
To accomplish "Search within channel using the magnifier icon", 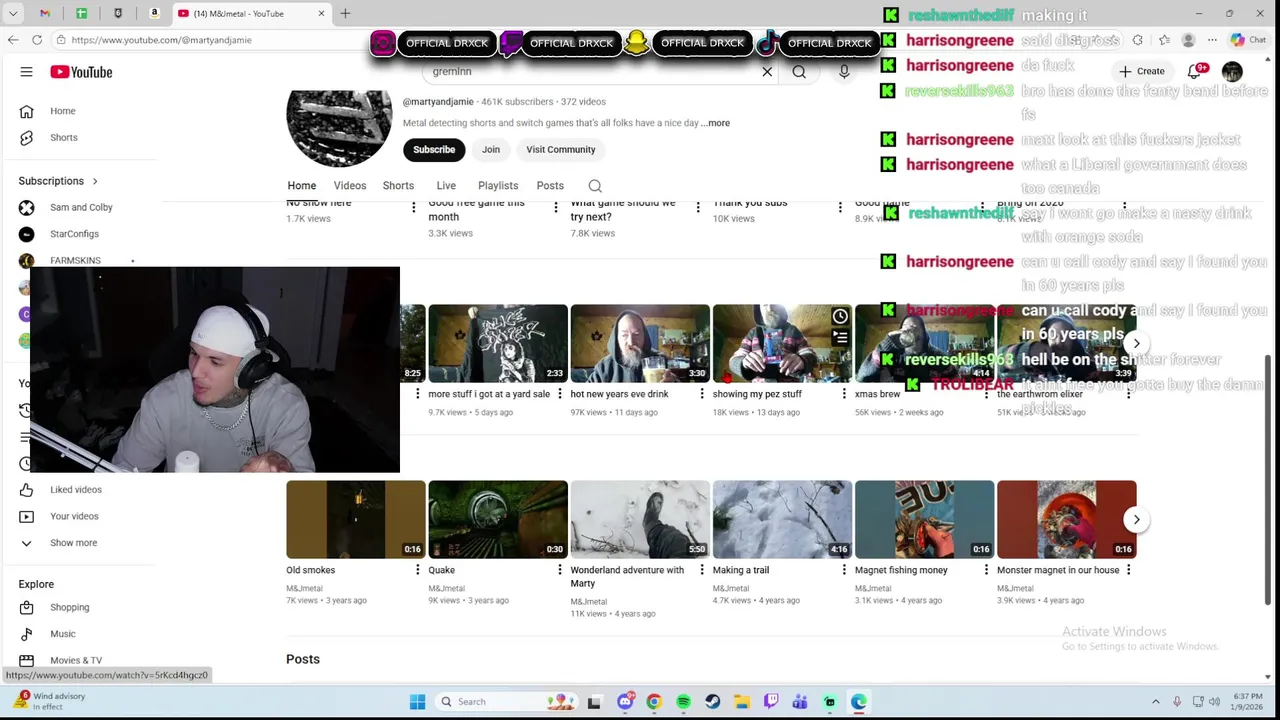I will point(595,186).
